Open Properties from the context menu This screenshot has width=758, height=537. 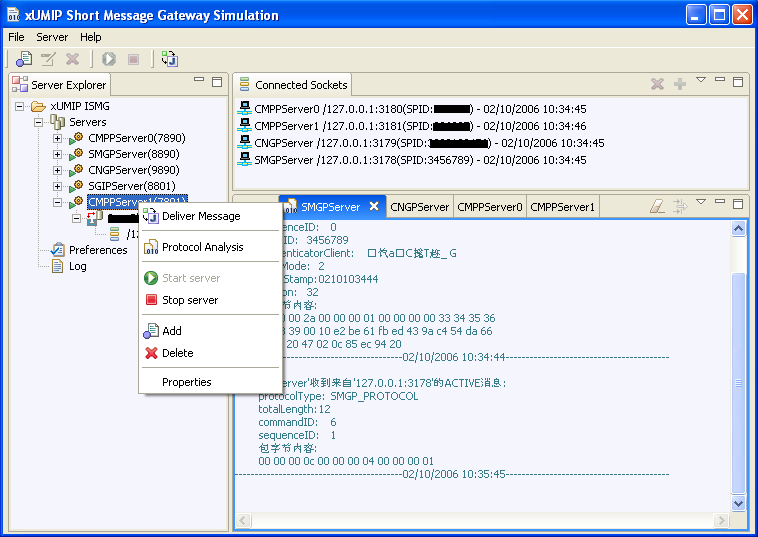210,382
